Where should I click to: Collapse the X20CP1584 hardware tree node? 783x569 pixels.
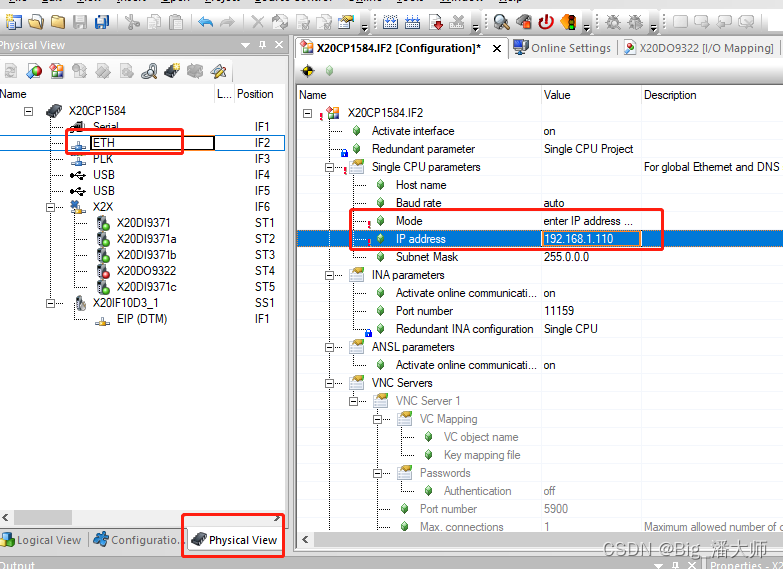pos(29,111)
